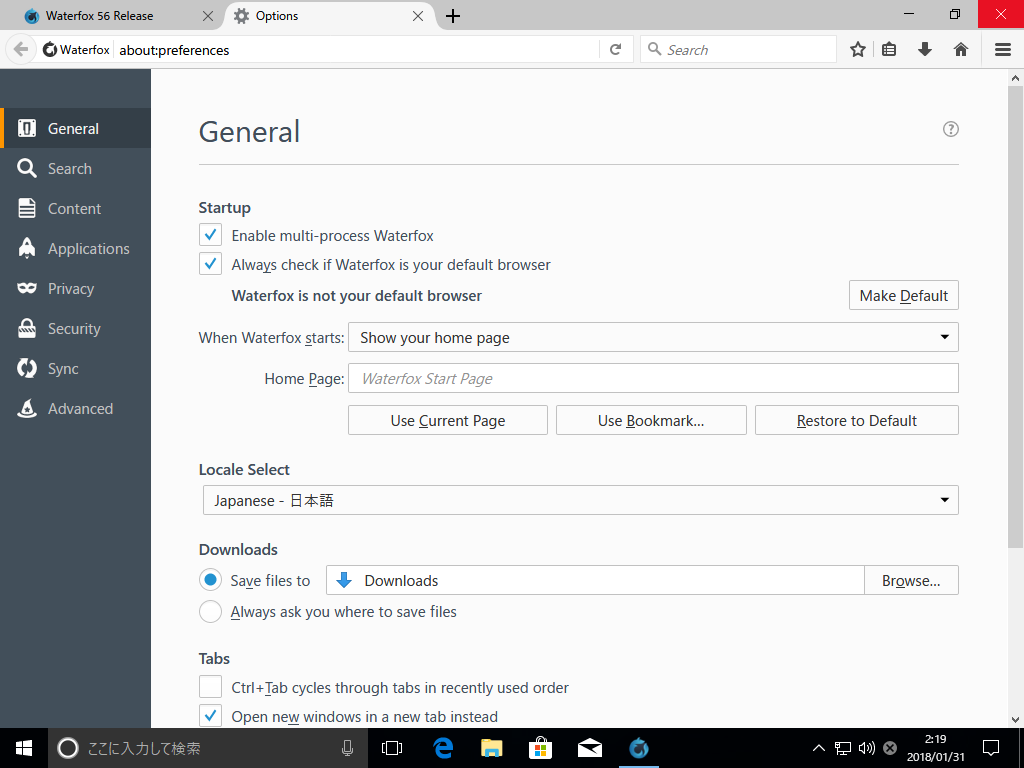Screen dimensions: 1024x768
Task: Open File Explorer from taskbar
Action: coord(492,748)
